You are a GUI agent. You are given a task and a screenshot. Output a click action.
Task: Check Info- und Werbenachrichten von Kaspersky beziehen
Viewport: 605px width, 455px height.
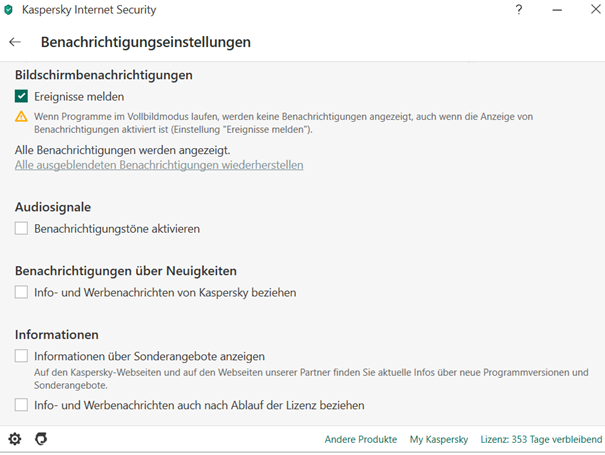[x=21, y=292]
